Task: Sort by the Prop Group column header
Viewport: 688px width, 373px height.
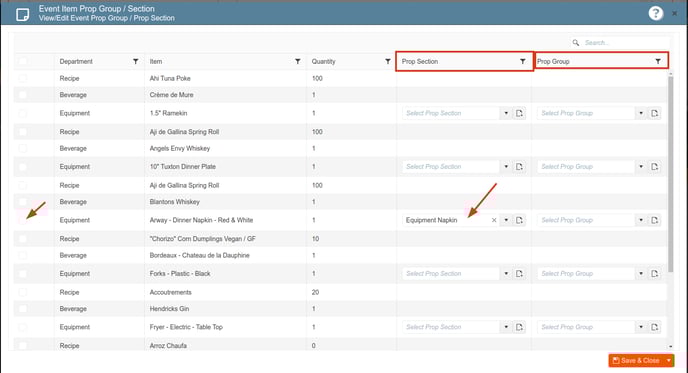Action: (553, 61)
